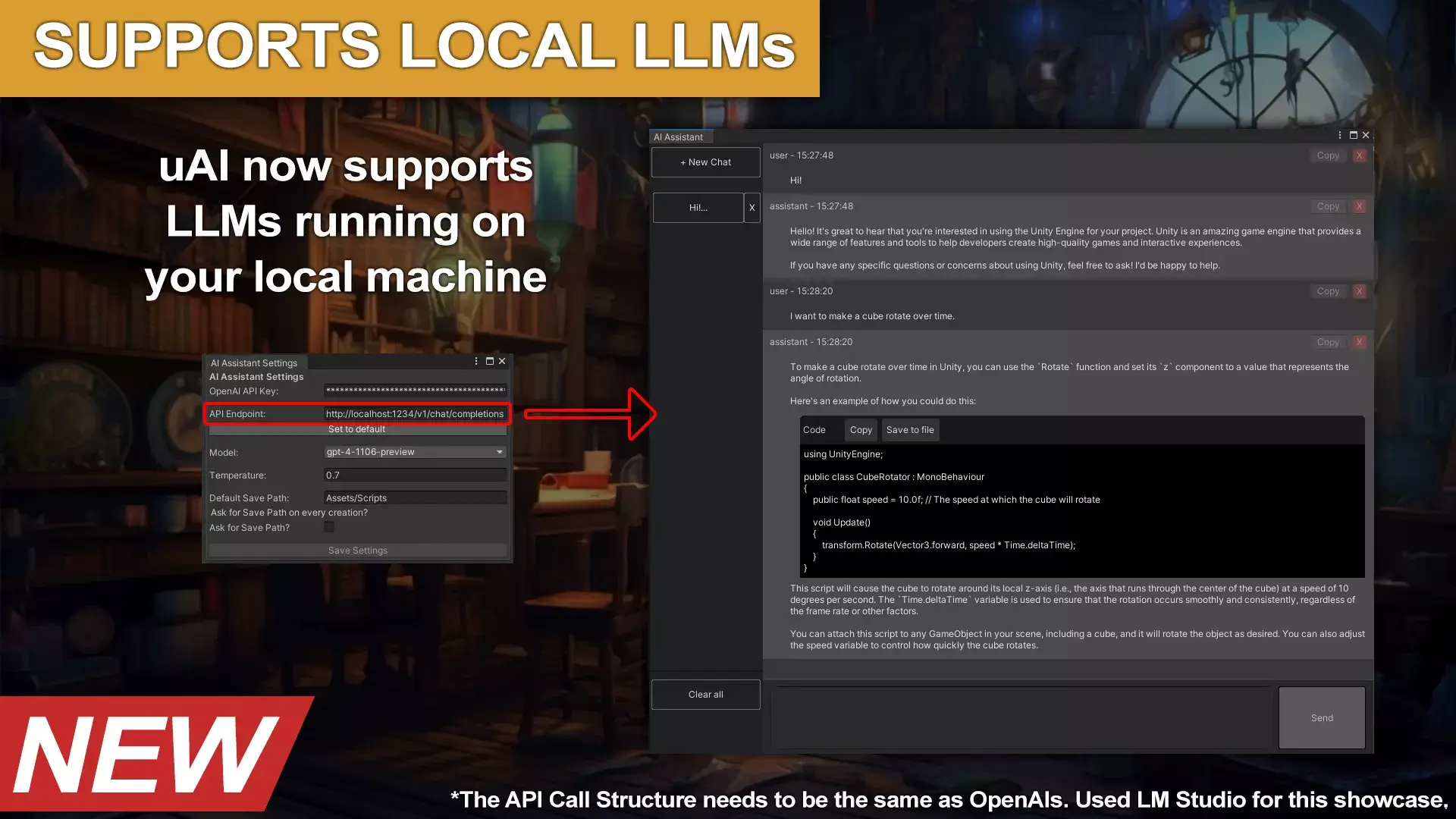The image size is (1456, 819).
Task: Delete the assistant message from 15:27:48
Action: tap(1360, 206)
